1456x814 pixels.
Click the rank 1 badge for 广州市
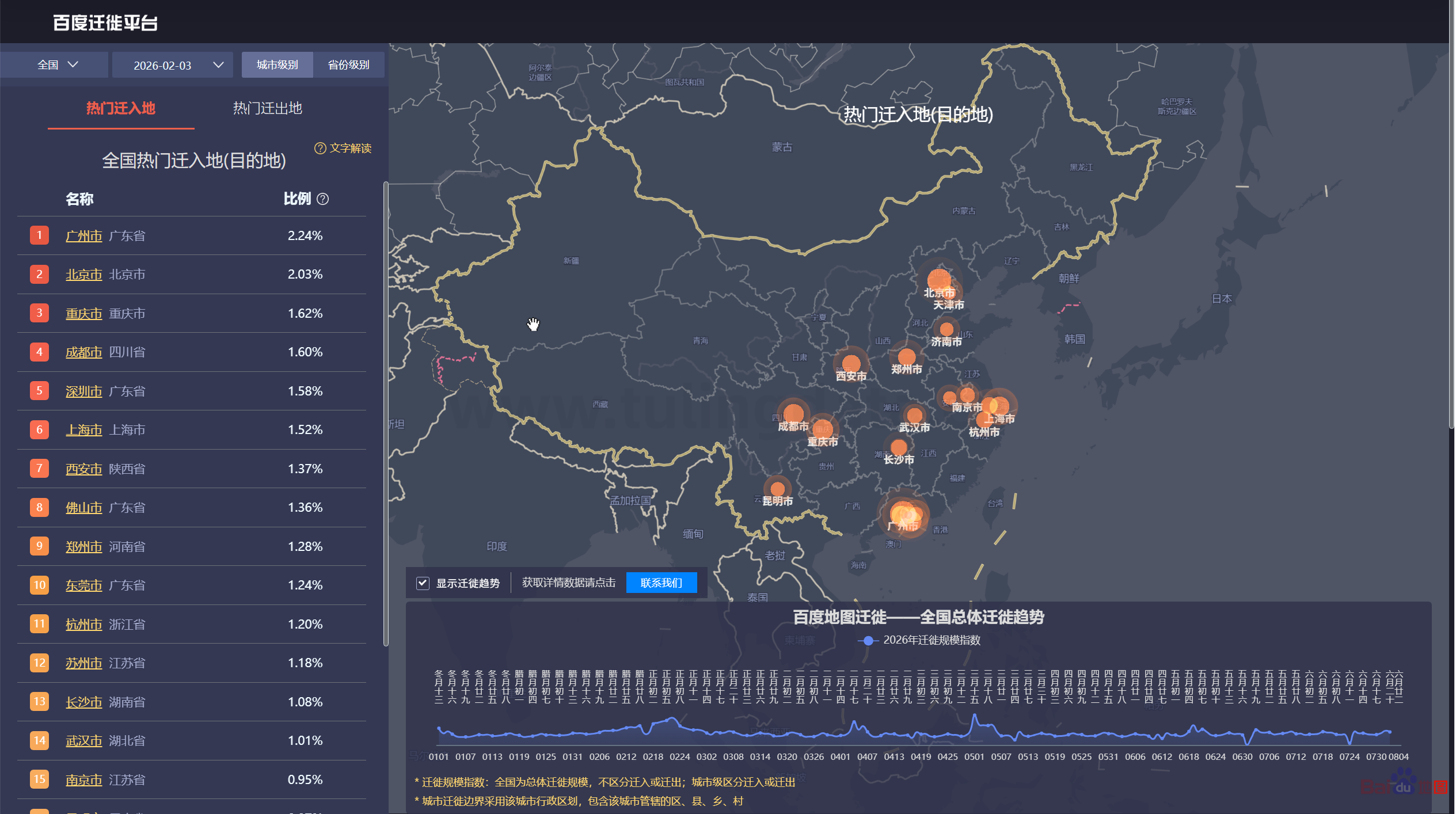coord(39,235)
